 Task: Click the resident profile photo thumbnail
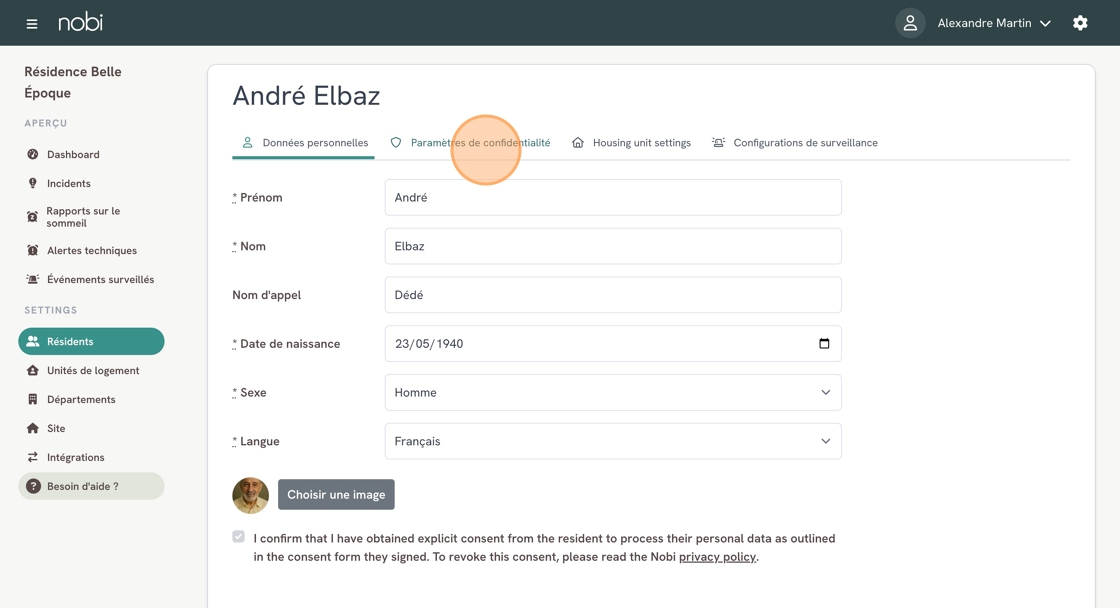click(x=250, y=495)
